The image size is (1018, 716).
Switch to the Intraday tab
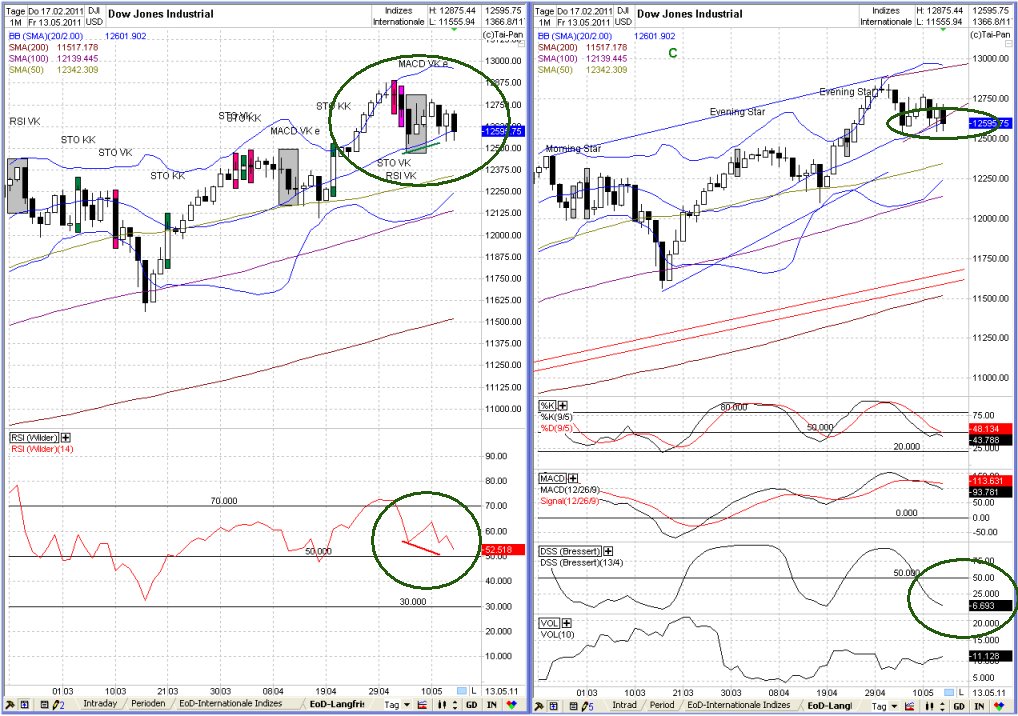click(x=101, y=706)
